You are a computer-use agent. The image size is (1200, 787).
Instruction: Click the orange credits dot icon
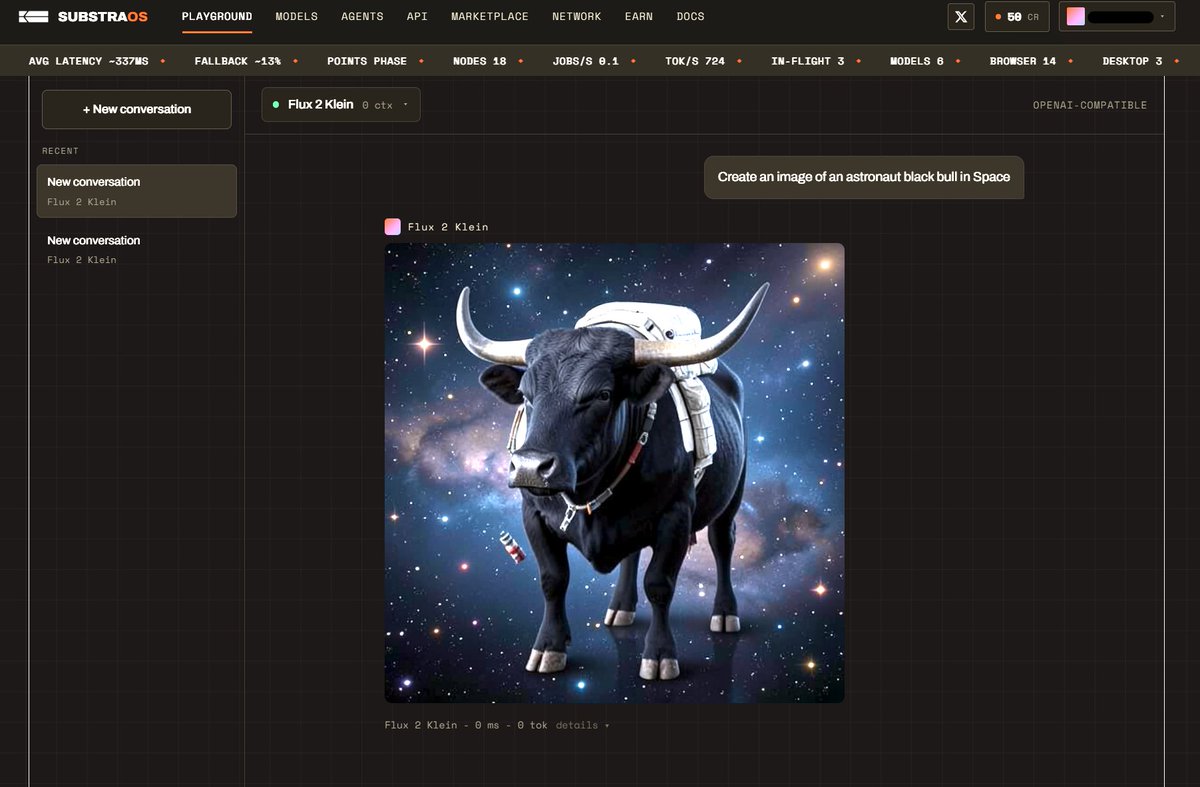coord(998,17)
